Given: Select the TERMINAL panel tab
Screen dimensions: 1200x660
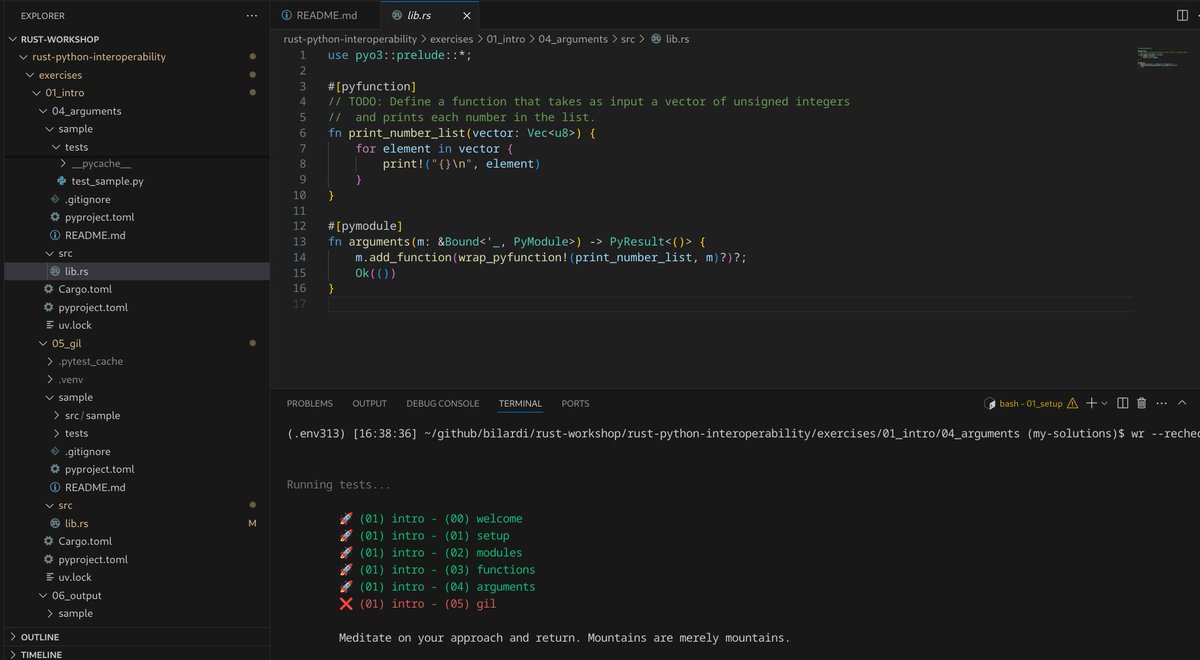Looking at the screenshot, I should tap(520, 403).
